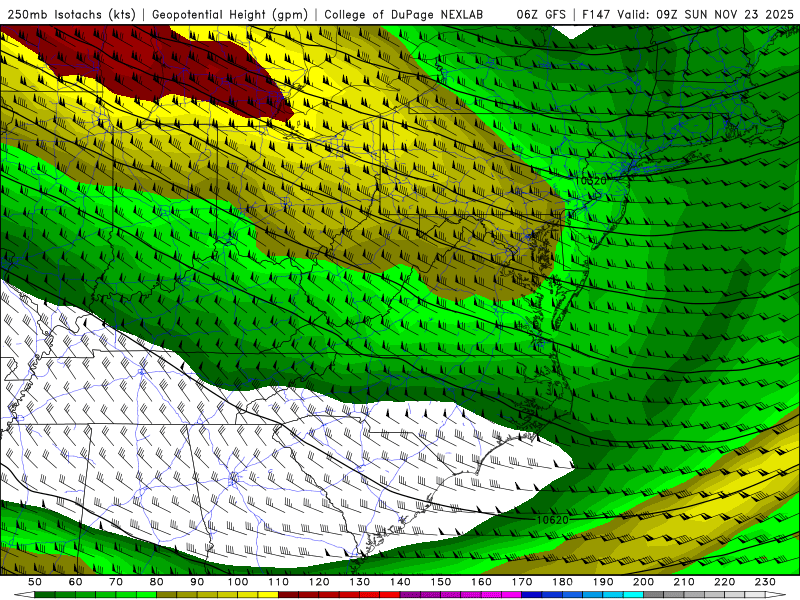Click legend value '140'
Viewport: 800px width, 600px height.
[400, 582]
